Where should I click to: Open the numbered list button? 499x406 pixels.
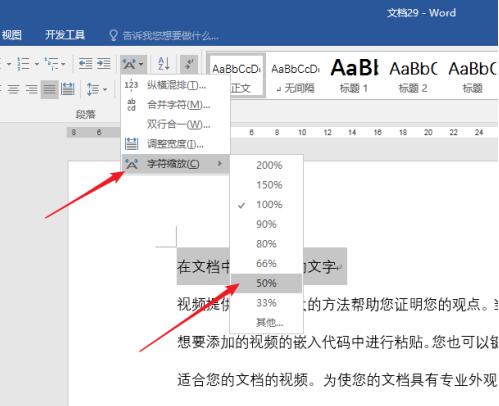[x=24, y=63]
